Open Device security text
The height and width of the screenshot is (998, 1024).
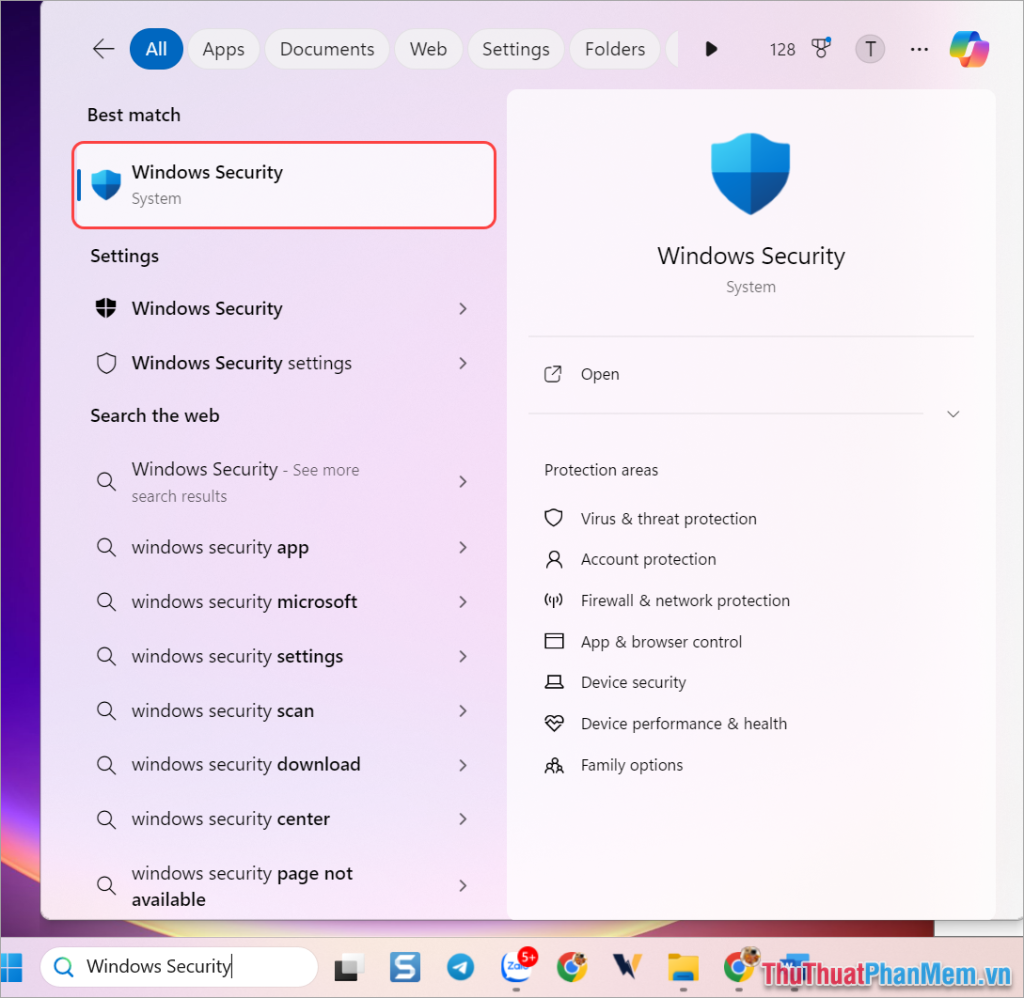pos(633,683)
